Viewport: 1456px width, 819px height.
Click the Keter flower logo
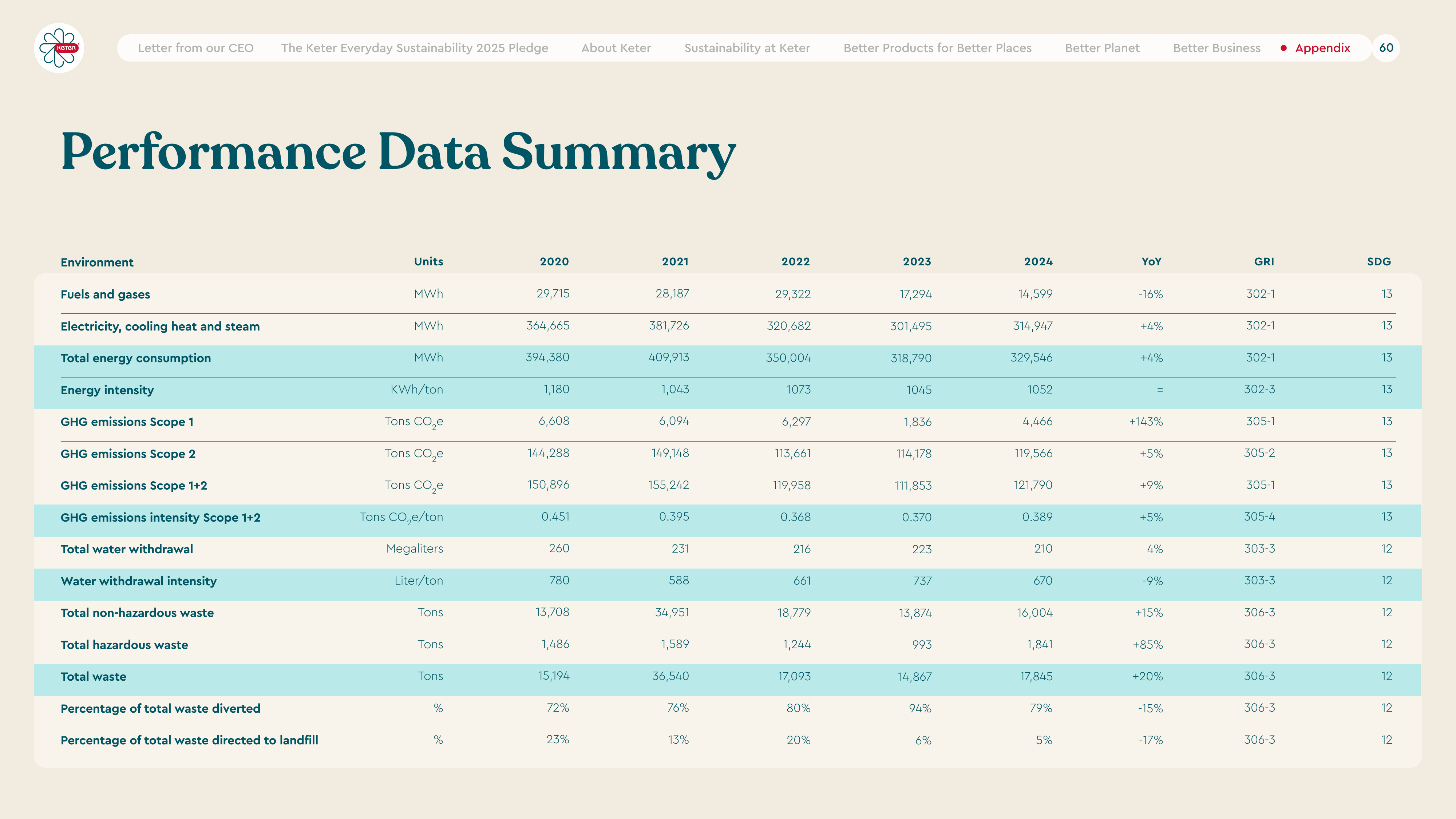point(59,48)
